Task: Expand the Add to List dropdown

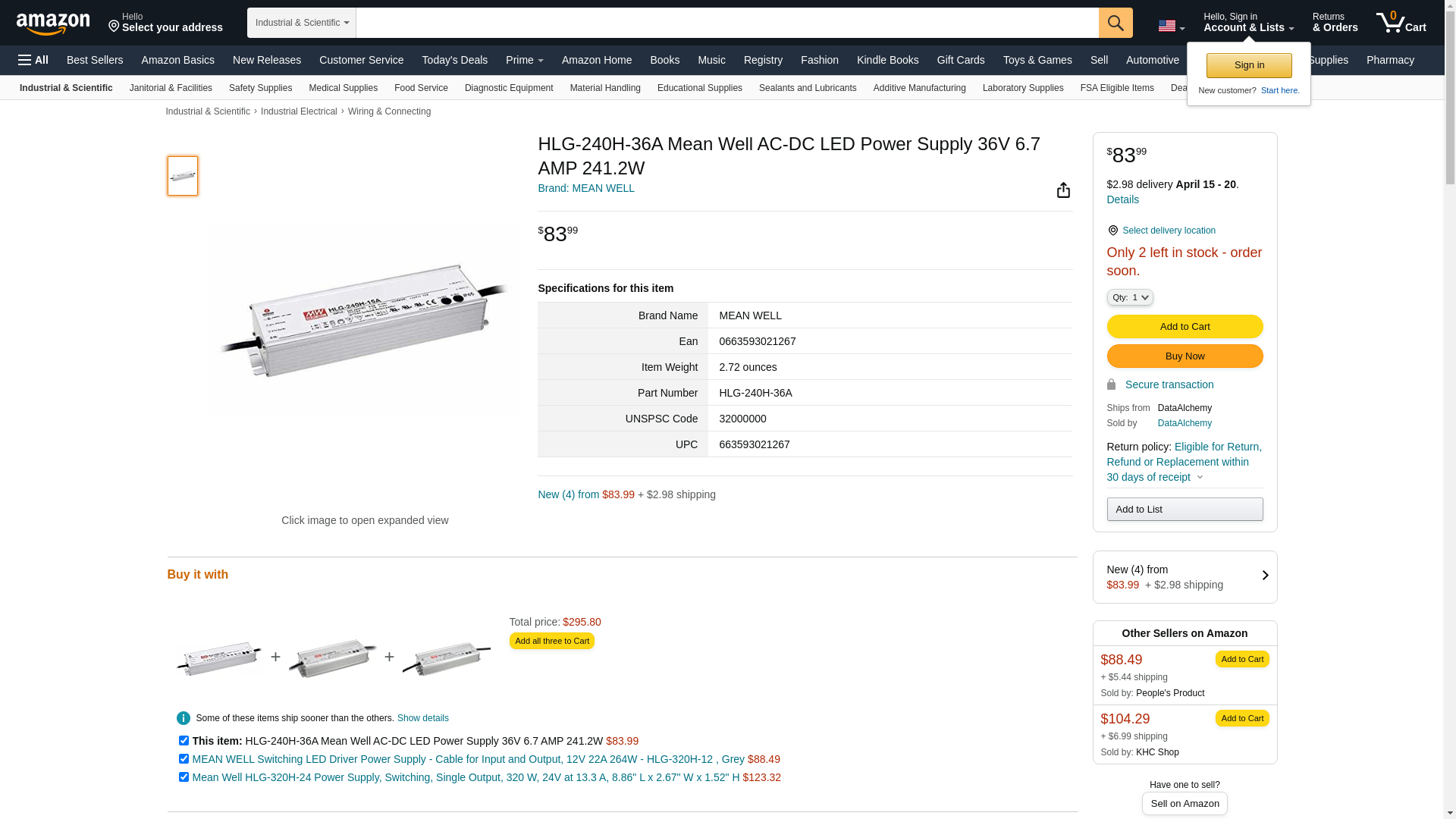Action: click(1185, 510)
